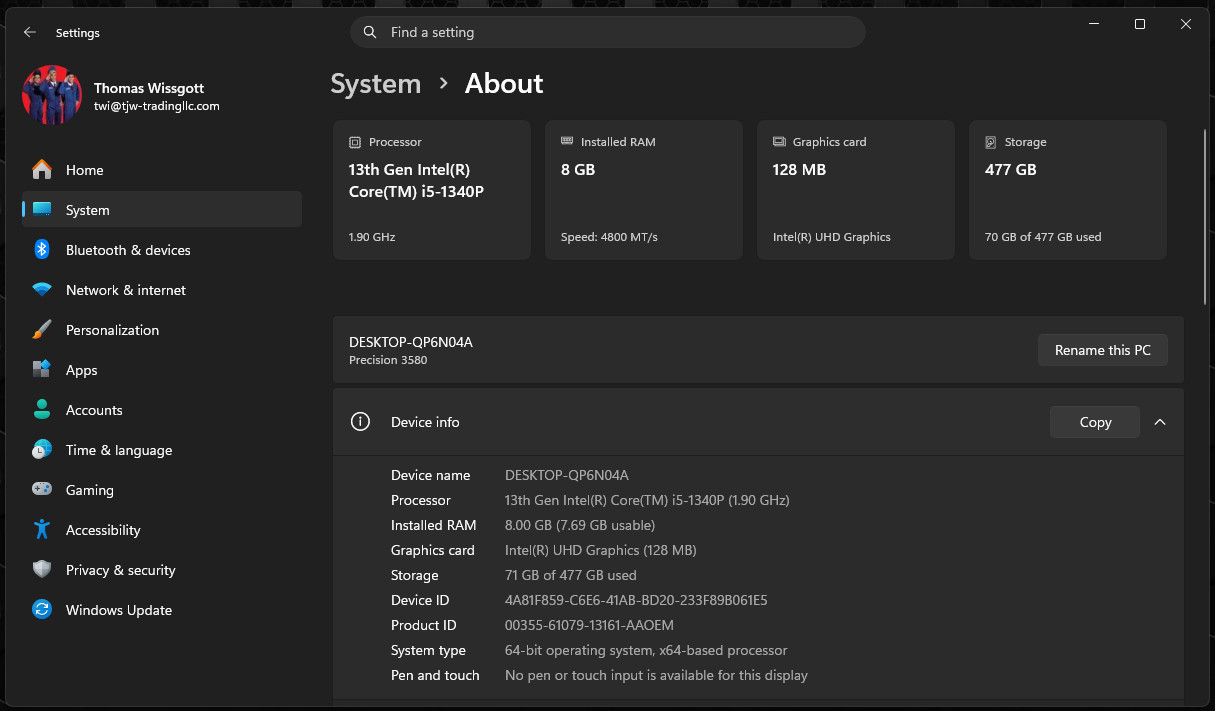Click the Storage drive icon on the card
The image size is (1215, 711).
991,142
